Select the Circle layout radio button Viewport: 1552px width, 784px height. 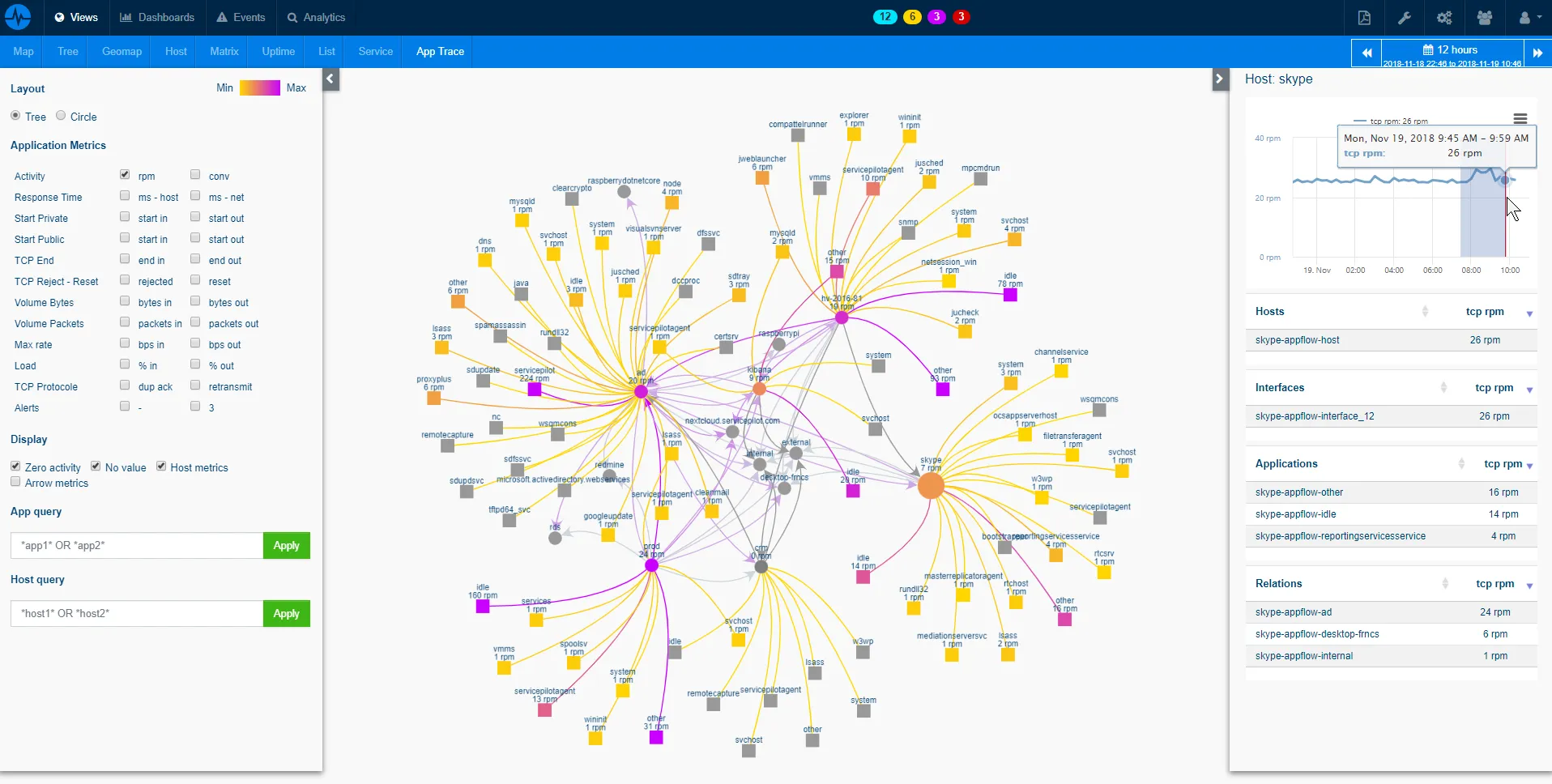click(61, 116)
